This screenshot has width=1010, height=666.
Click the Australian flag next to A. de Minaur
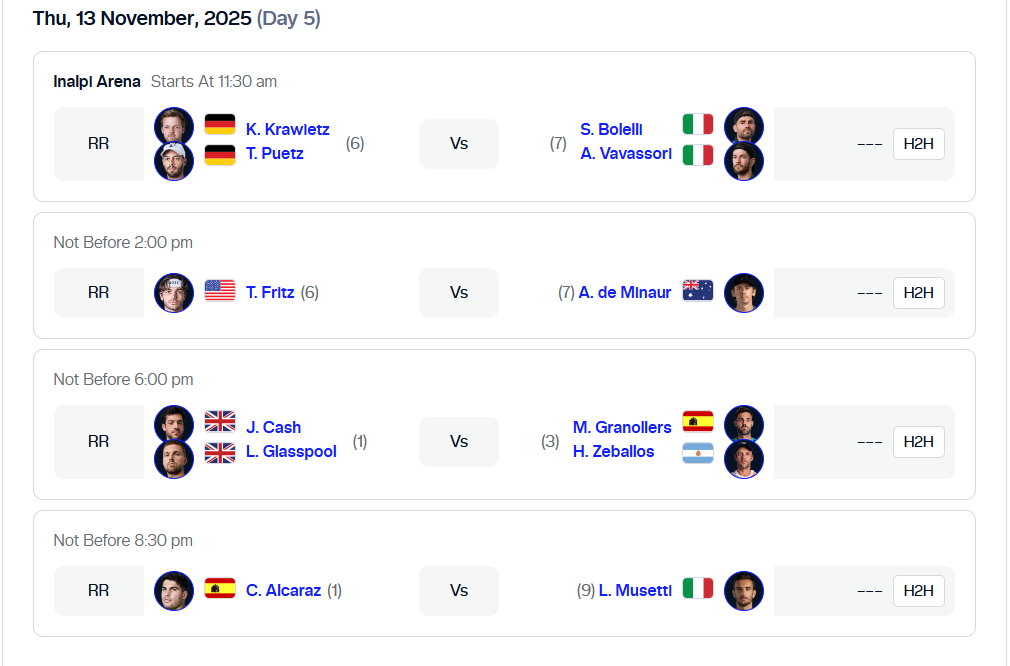(x=698, y=291)
